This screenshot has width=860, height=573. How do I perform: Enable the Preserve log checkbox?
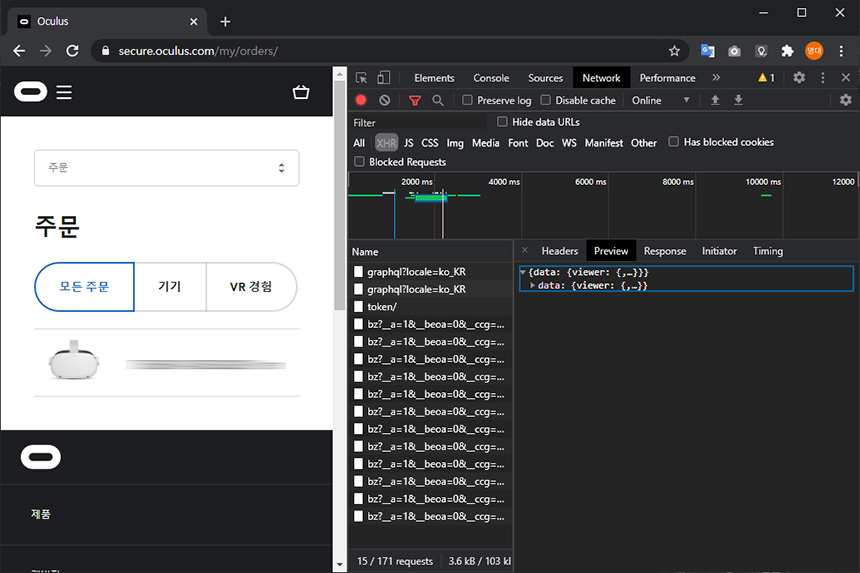click(x=467, y=100)
